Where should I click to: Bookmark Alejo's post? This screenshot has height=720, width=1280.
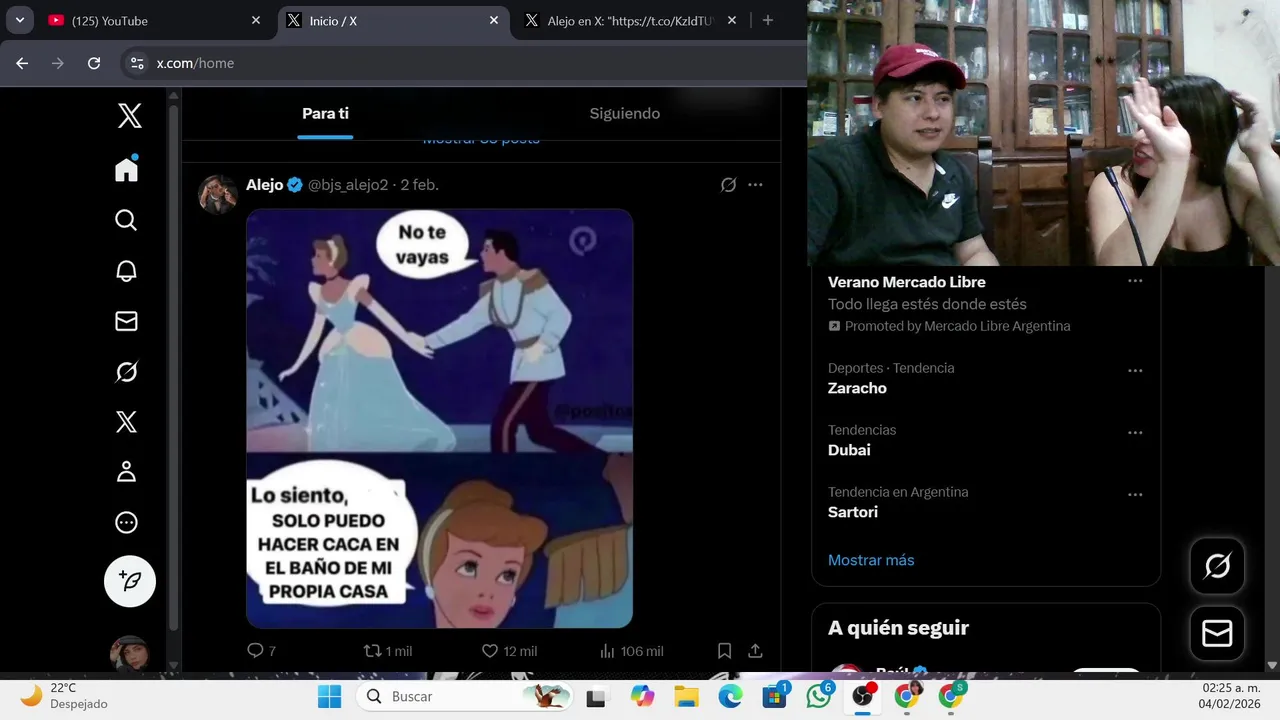pos(725,651)
